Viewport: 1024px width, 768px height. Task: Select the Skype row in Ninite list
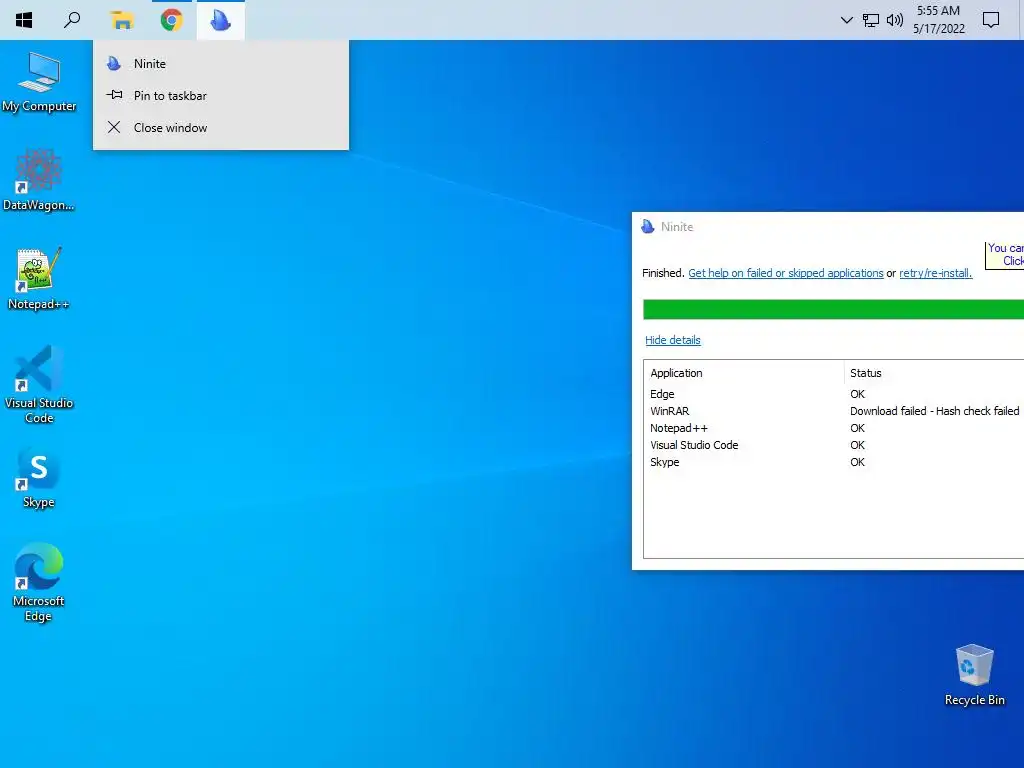833,462
